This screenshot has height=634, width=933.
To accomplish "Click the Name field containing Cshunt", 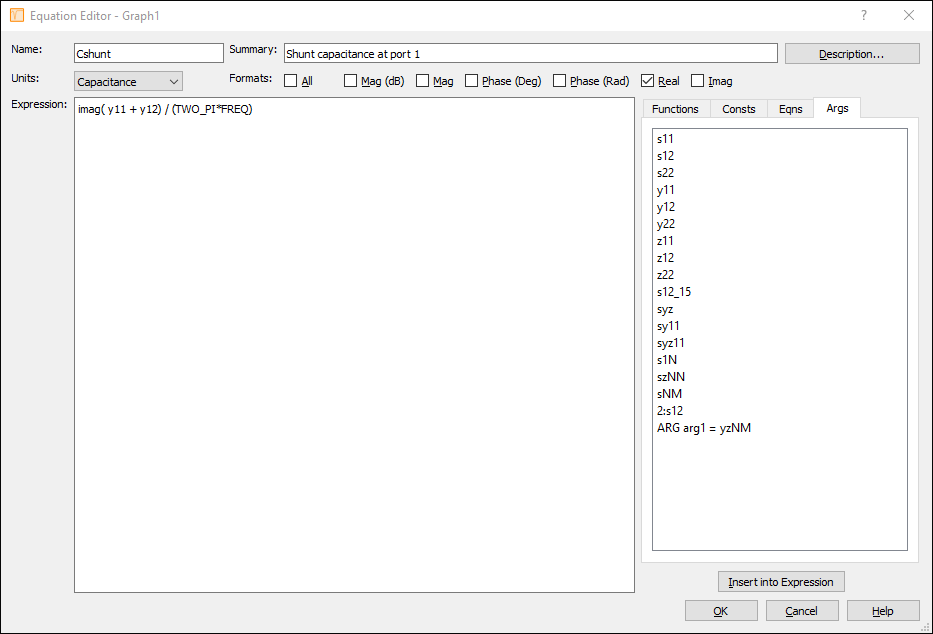I will tap(149, 54).
